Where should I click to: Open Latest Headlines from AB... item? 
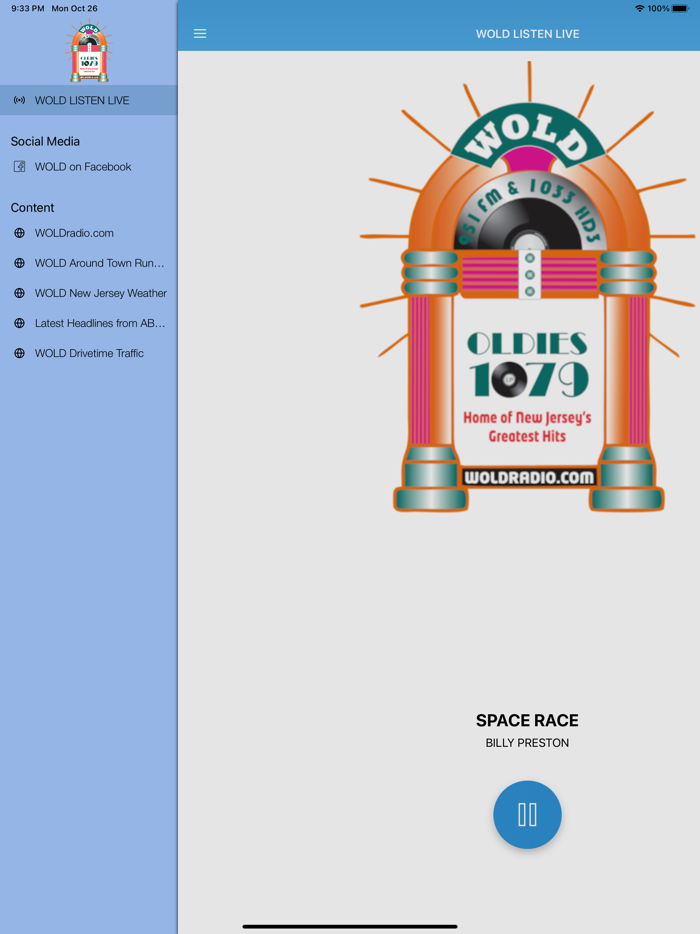[x=89, y=323]
